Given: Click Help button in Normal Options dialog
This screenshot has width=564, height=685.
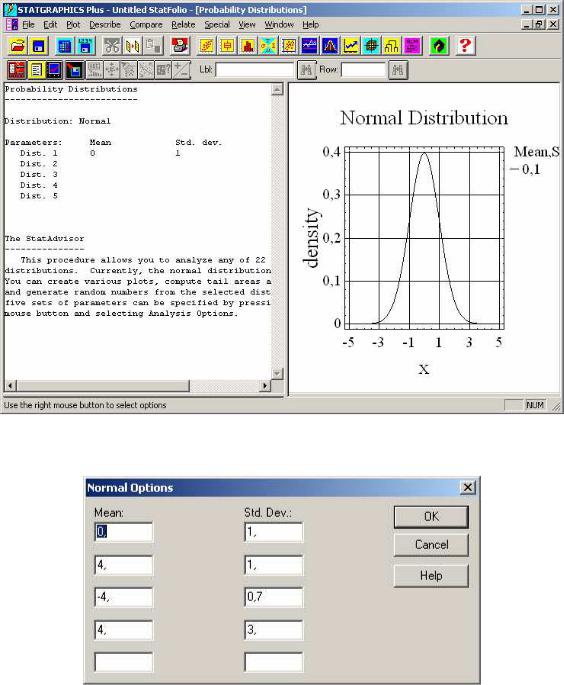Looking at the screenshot, I should (431, 576).
